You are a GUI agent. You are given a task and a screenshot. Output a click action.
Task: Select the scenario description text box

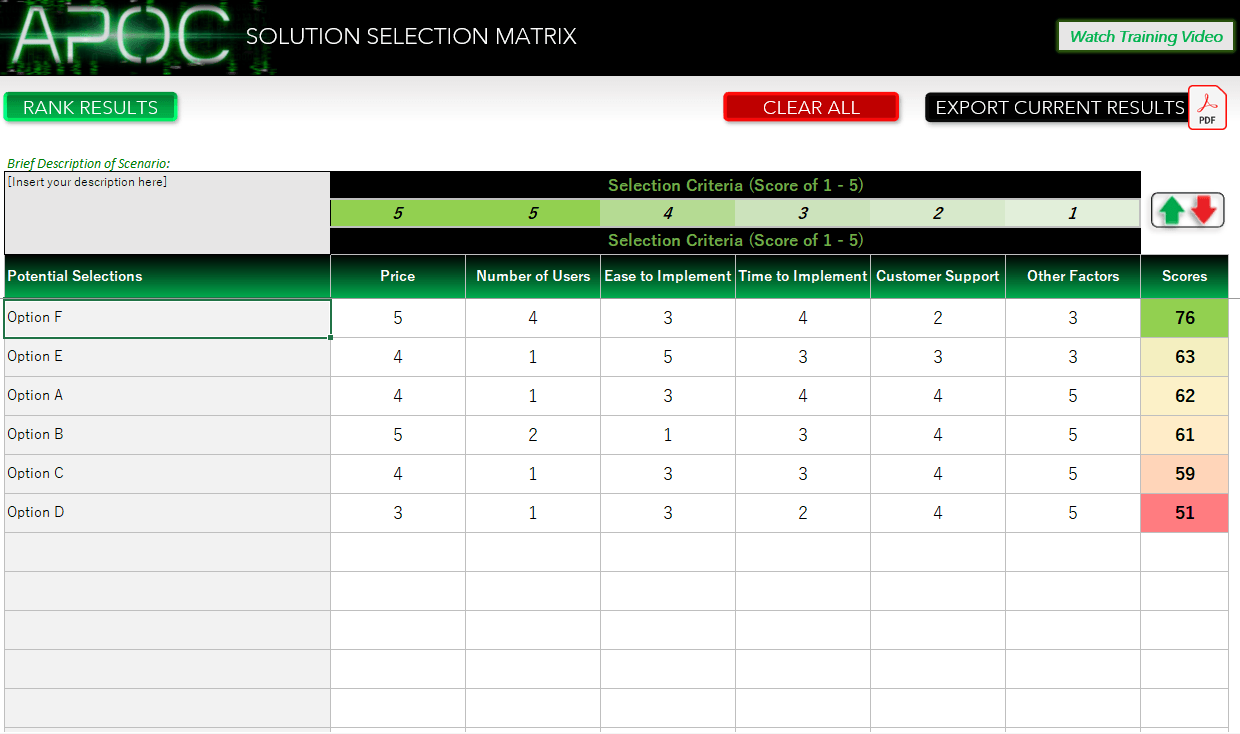pos(167,213)
